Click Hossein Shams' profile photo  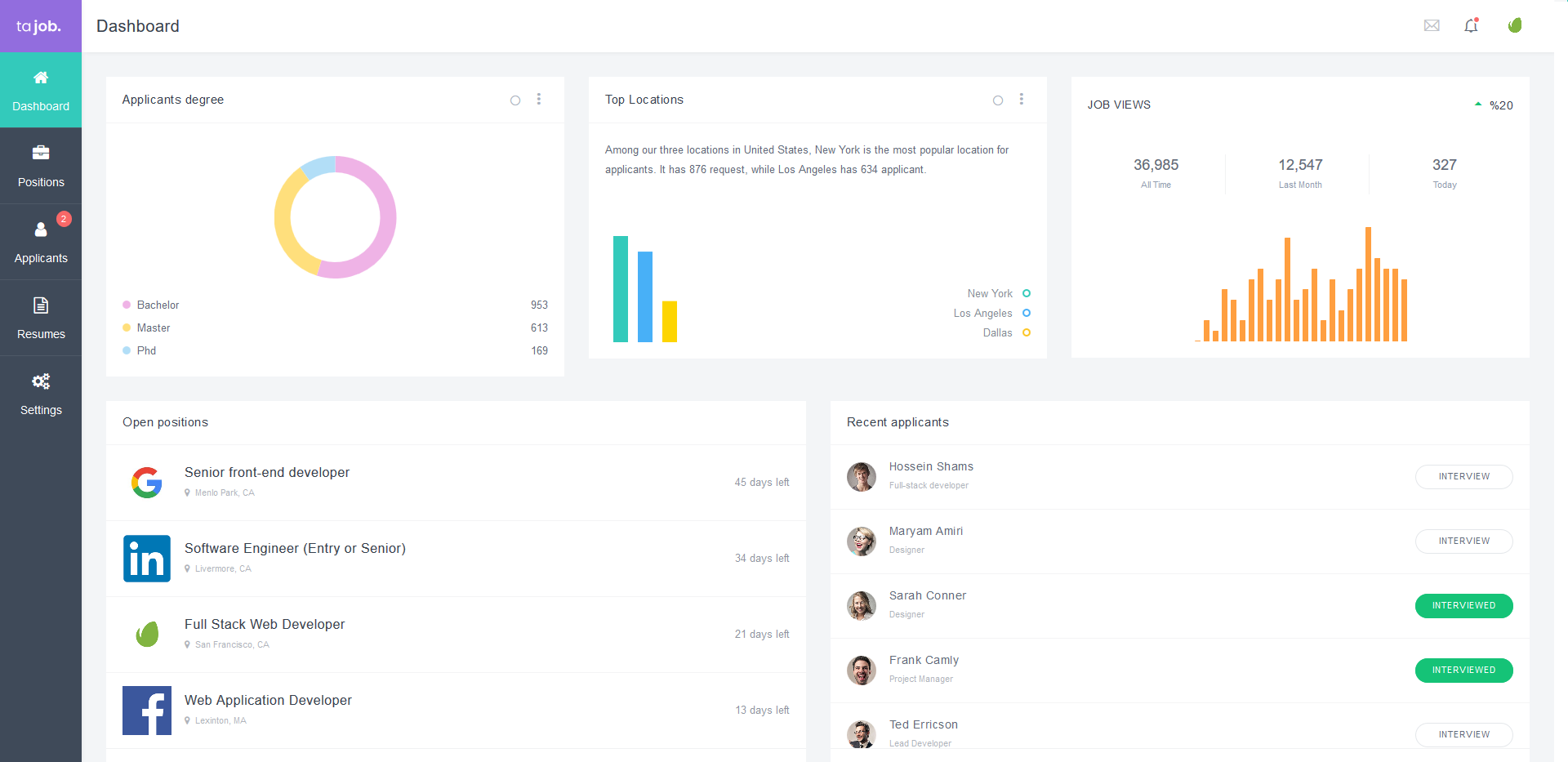861,477
